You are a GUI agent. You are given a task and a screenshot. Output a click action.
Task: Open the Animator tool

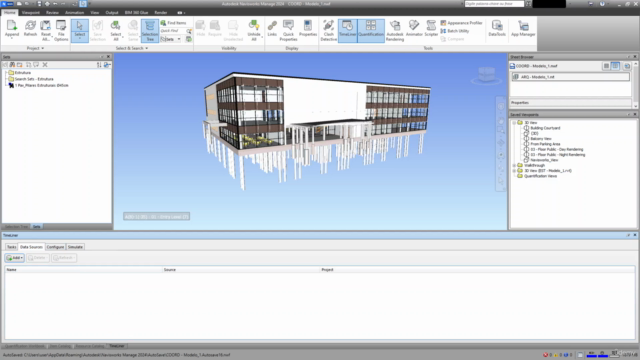coord(414,29)
